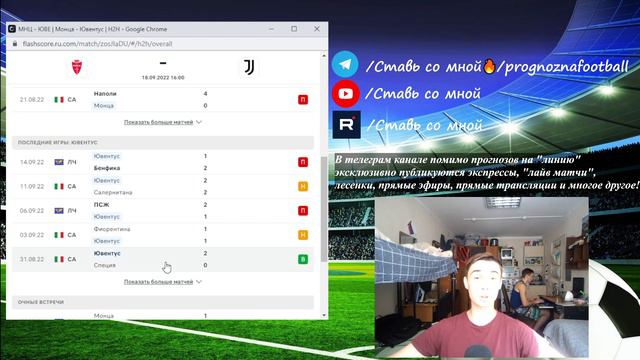Viewport: 640px width, 360px height.
Task: Expand more Juventus matches via 'Показать больше матчей'
Action: point(158,282)
